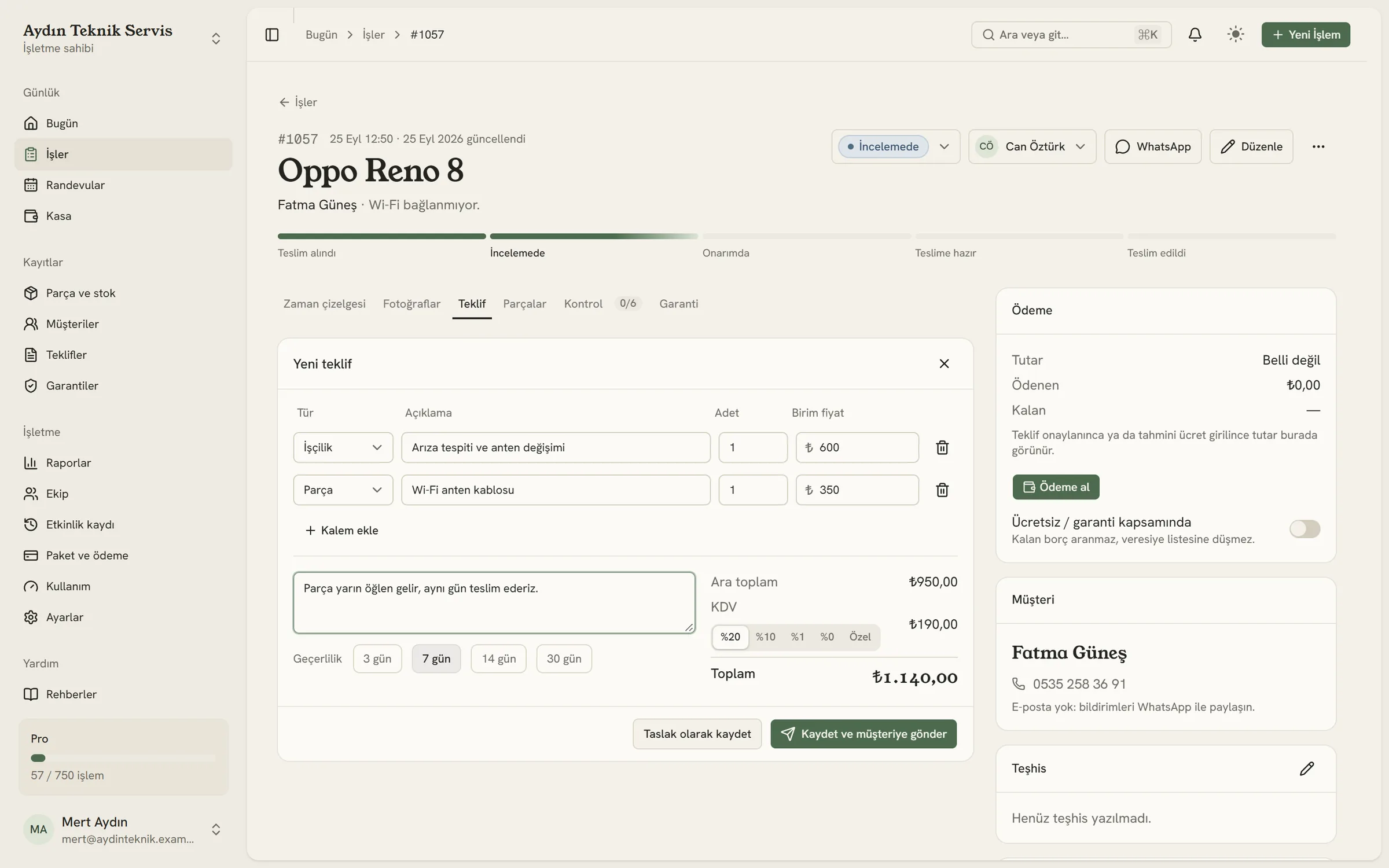Select %10 KDV rate
1389x868 pixels.
[x=765, y=637]
